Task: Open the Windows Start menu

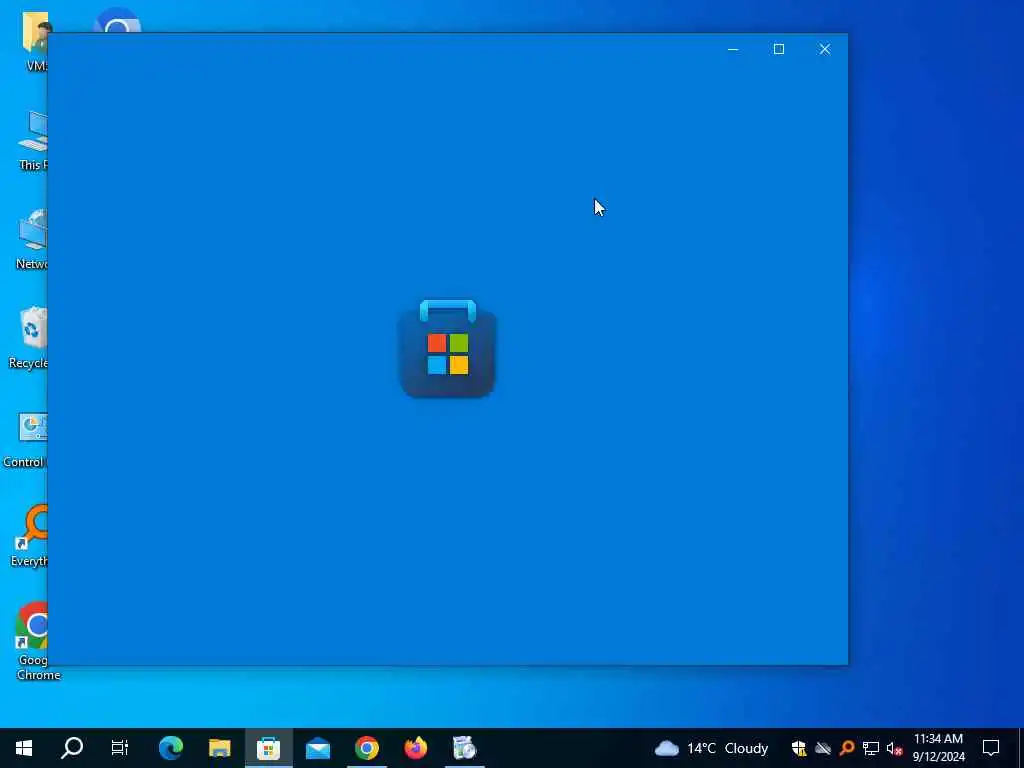Action: pos(24,748)
